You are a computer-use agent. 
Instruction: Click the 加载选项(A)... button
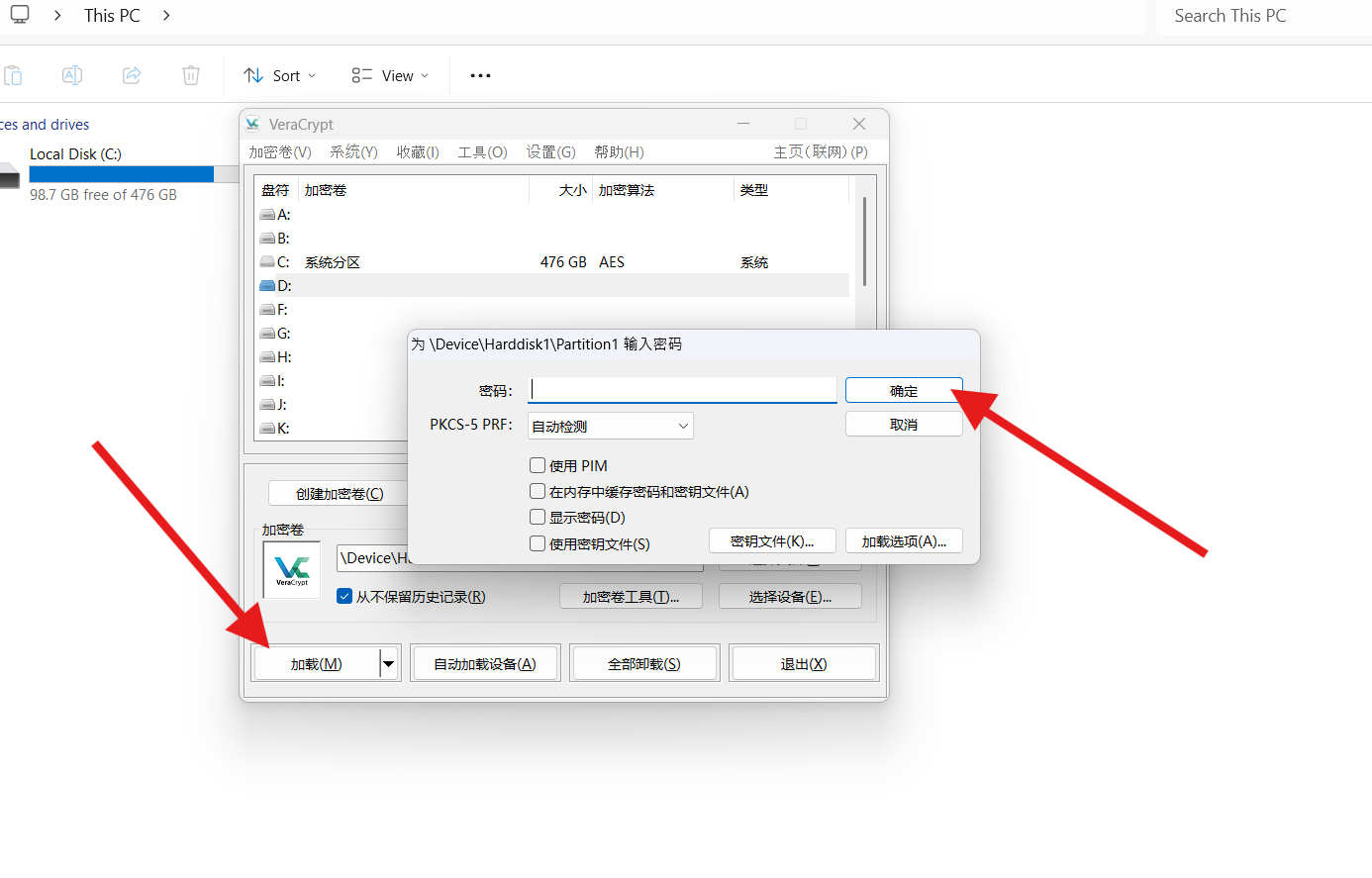(x=904, y=540)
